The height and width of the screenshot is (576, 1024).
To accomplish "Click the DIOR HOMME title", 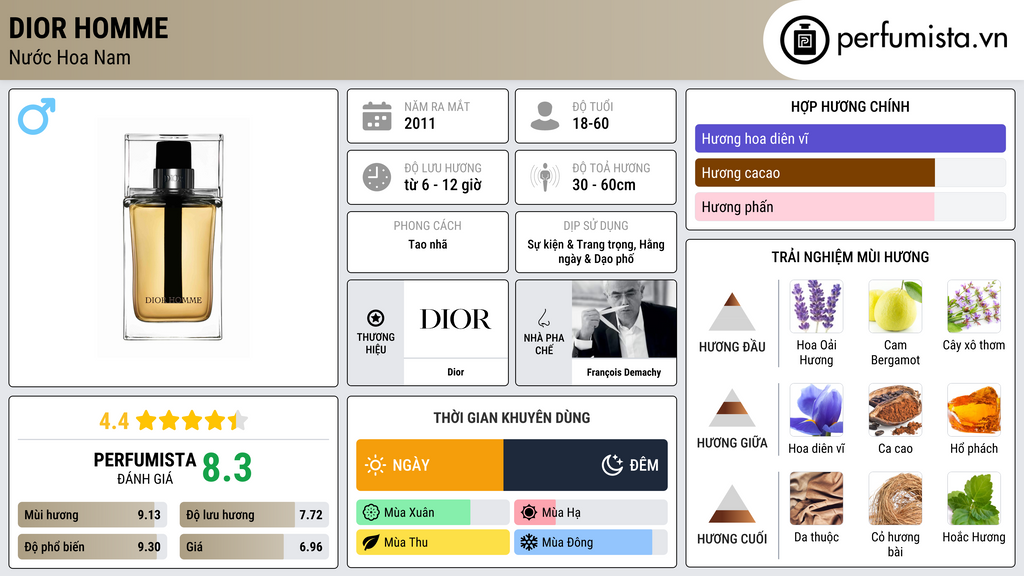I will (89, 29).
